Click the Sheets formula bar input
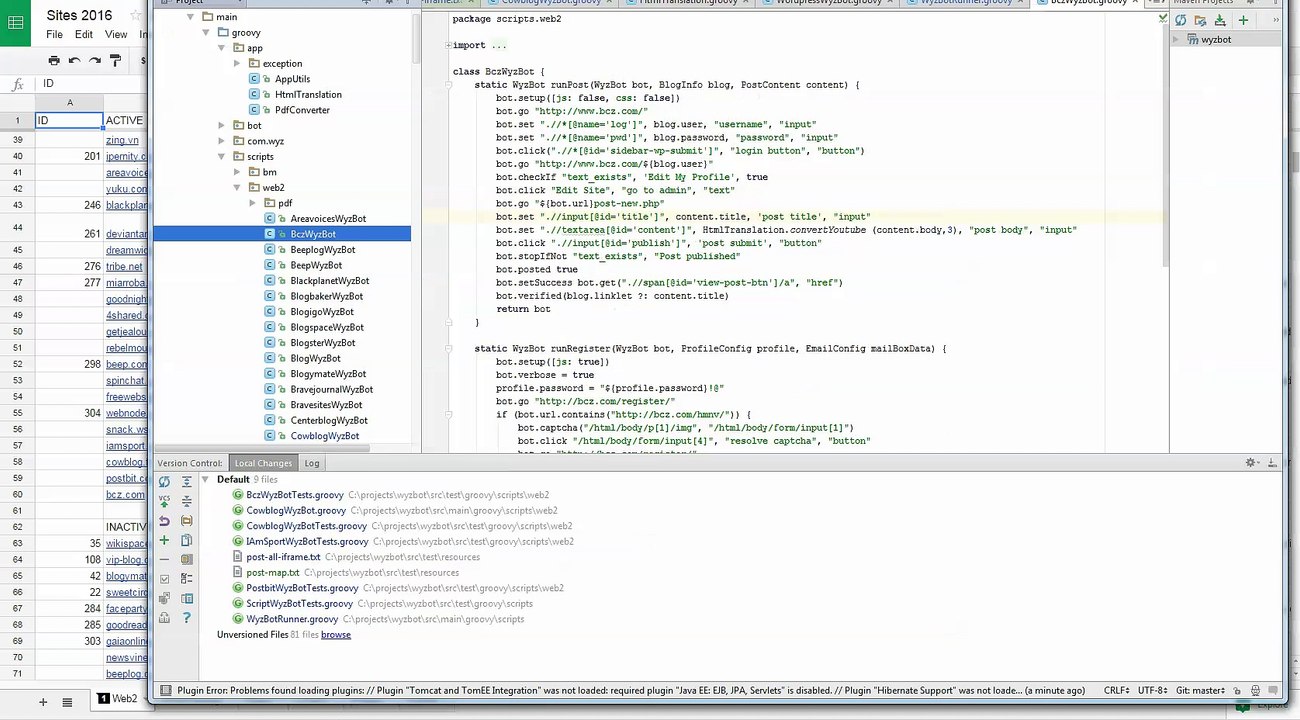 pos(92,84)
